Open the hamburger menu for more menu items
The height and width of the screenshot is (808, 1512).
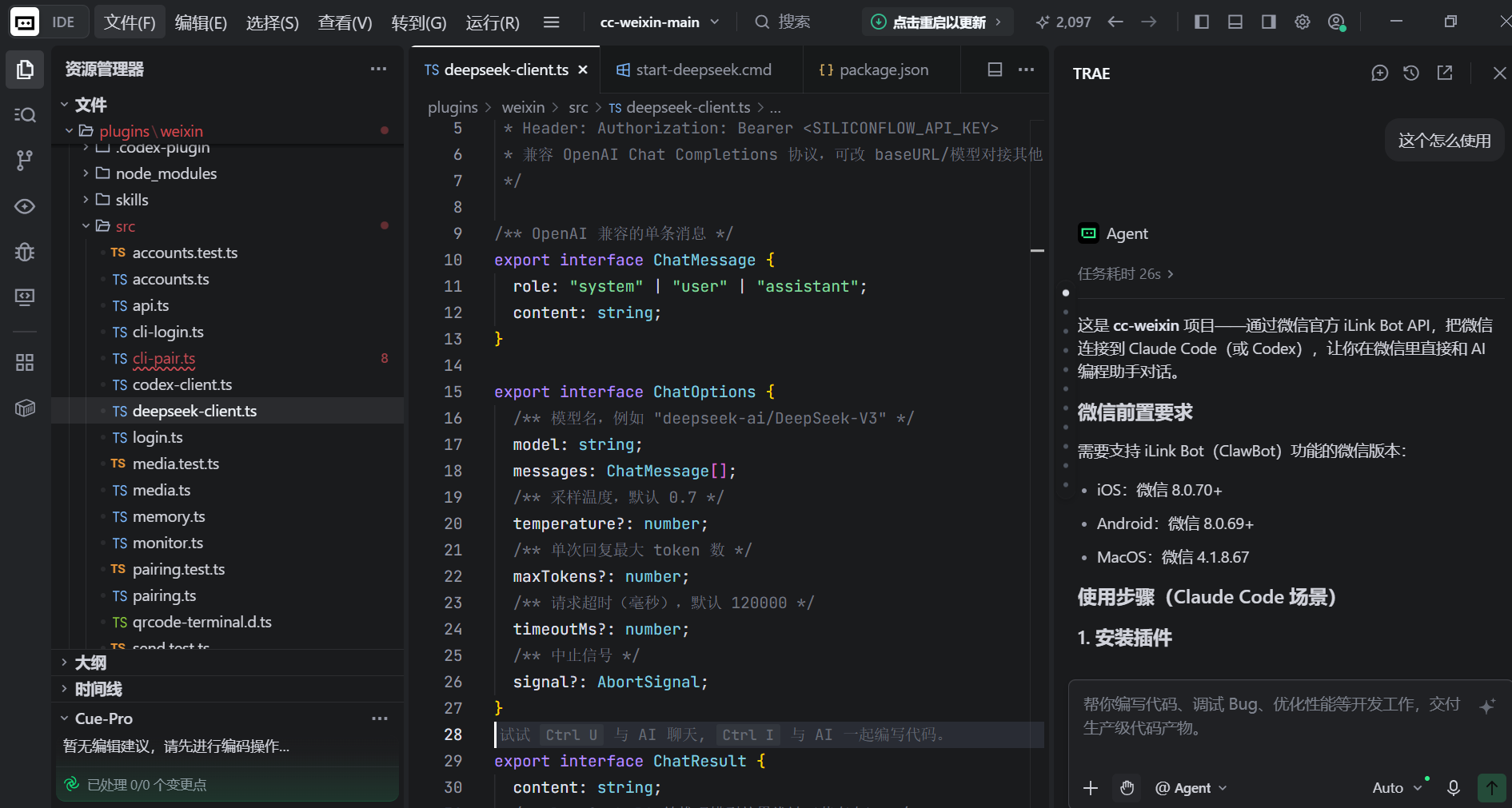(x=551, y=22)
